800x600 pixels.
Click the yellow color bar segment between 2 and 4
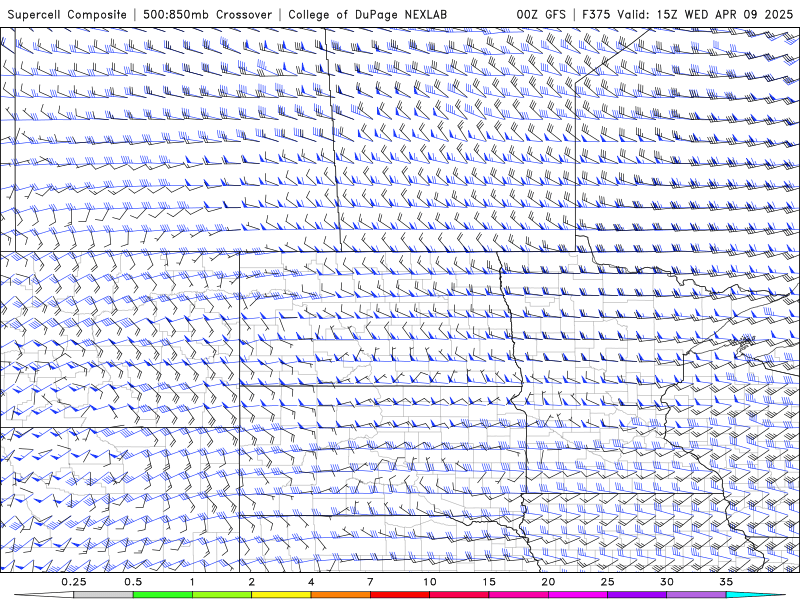[x=281, y=595]
